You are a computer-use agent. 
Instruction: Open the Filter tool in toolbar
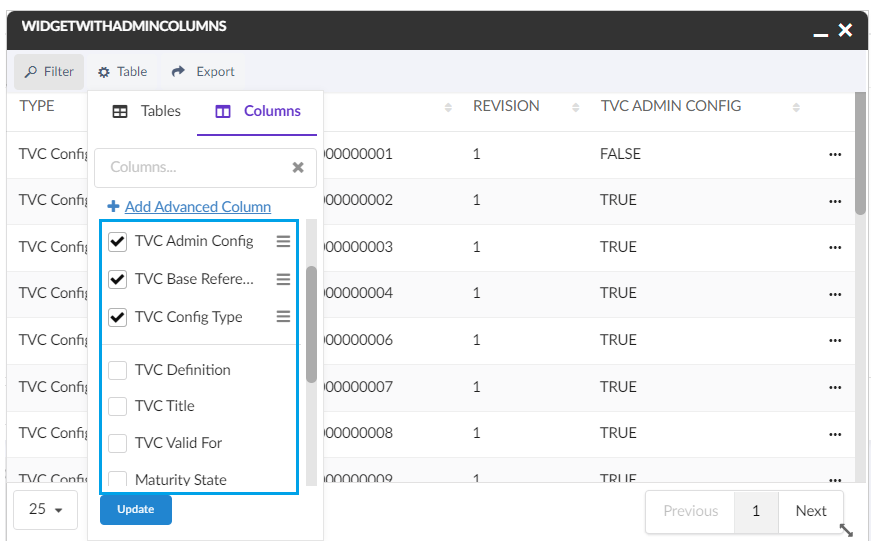point(49,72)
